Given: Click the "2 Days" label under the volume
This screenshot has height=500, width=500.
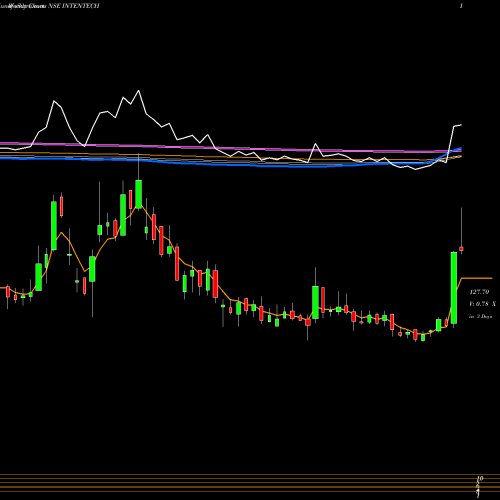Looking at the screenshot, I should [x=484, y=316].
